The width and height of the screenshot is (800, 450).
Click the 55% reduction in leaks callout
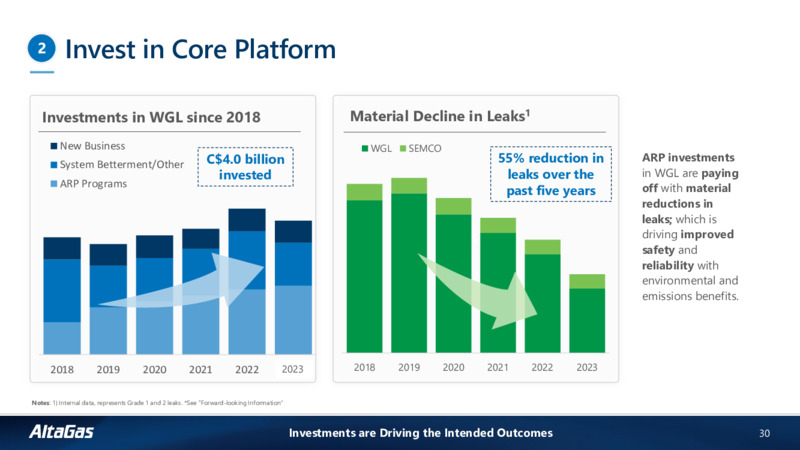pos(551,174)
